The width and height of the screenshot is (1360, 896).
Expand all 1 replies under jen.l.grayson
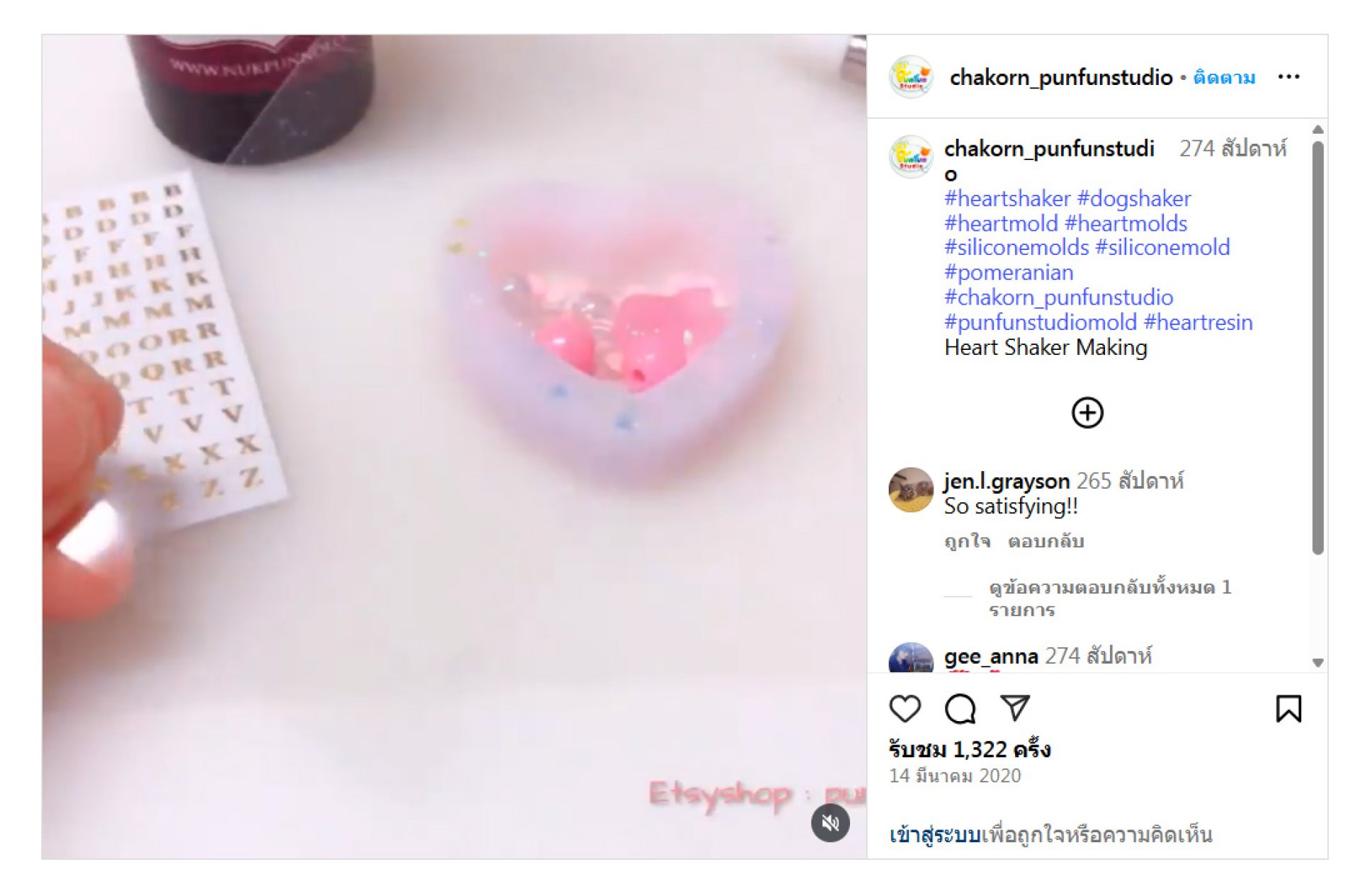click(x=1110, y=599)
